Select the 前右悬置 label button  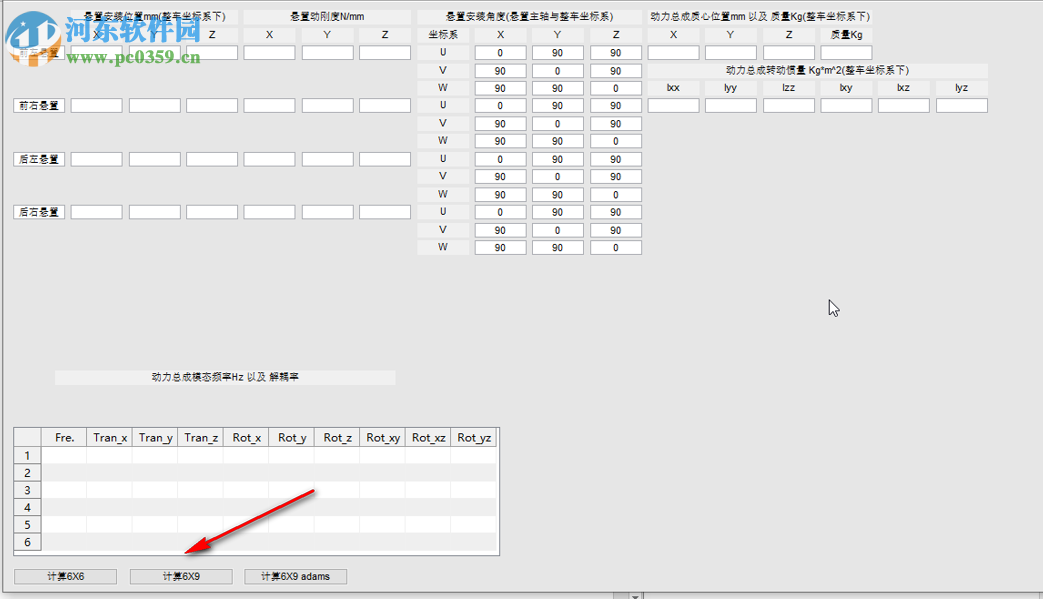coord(39,105)
